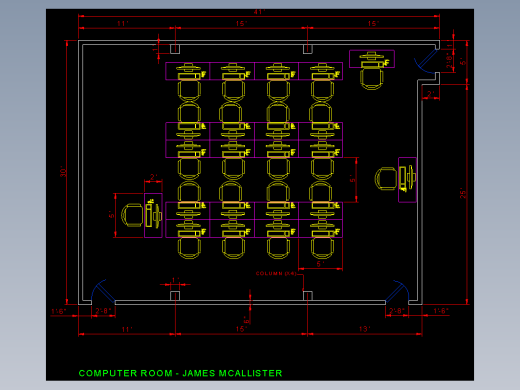
Task: Select the 6" wall thickness dimension at bottom
Action: click(247, 320)
